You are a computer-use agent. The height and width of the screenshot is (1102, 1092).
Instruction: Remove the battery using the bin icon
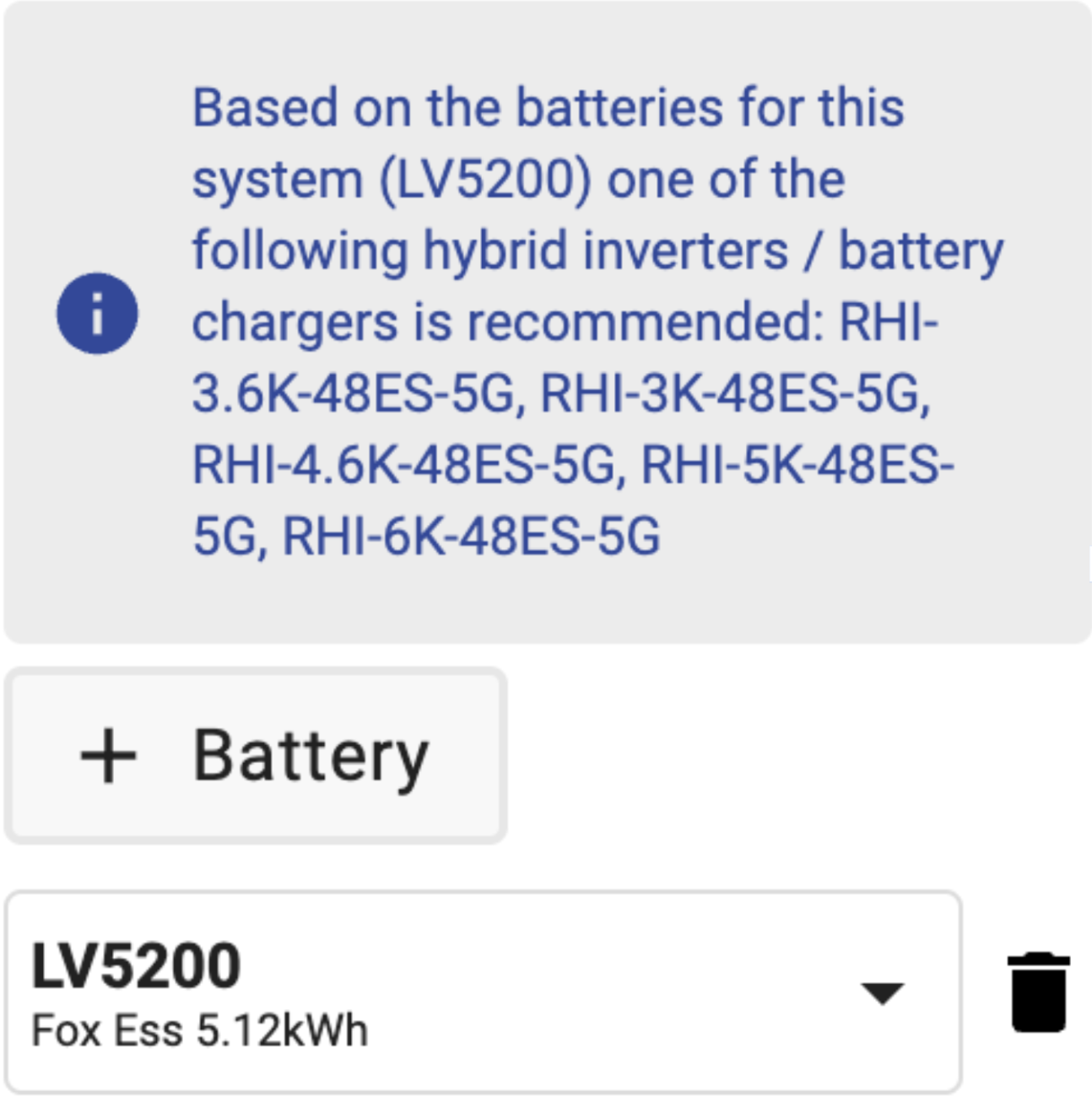click(x=1038, y=992)
